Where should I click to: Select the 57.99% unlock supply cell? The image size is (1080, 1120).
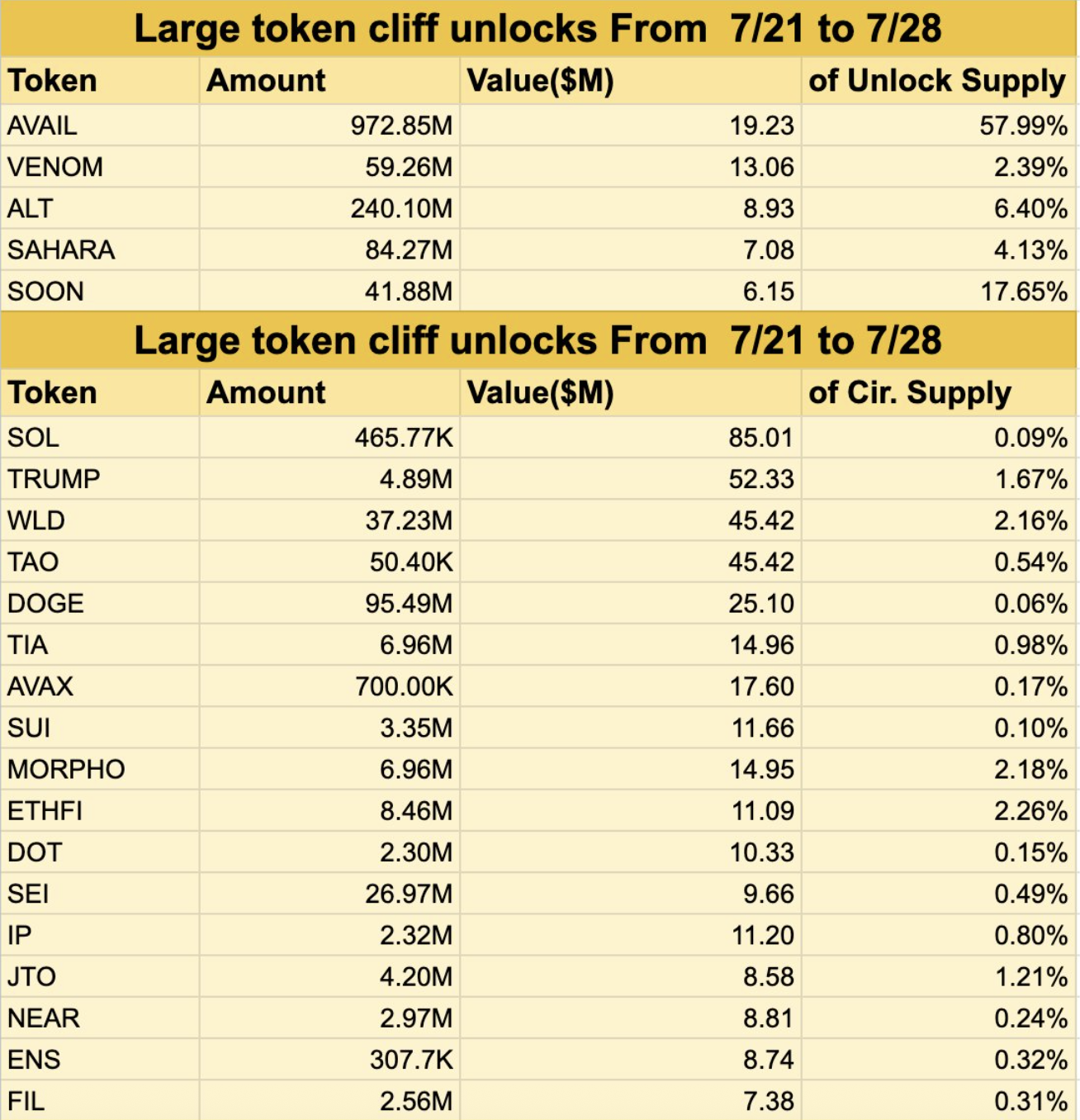pyautogui.click(x=1023, y=126)
